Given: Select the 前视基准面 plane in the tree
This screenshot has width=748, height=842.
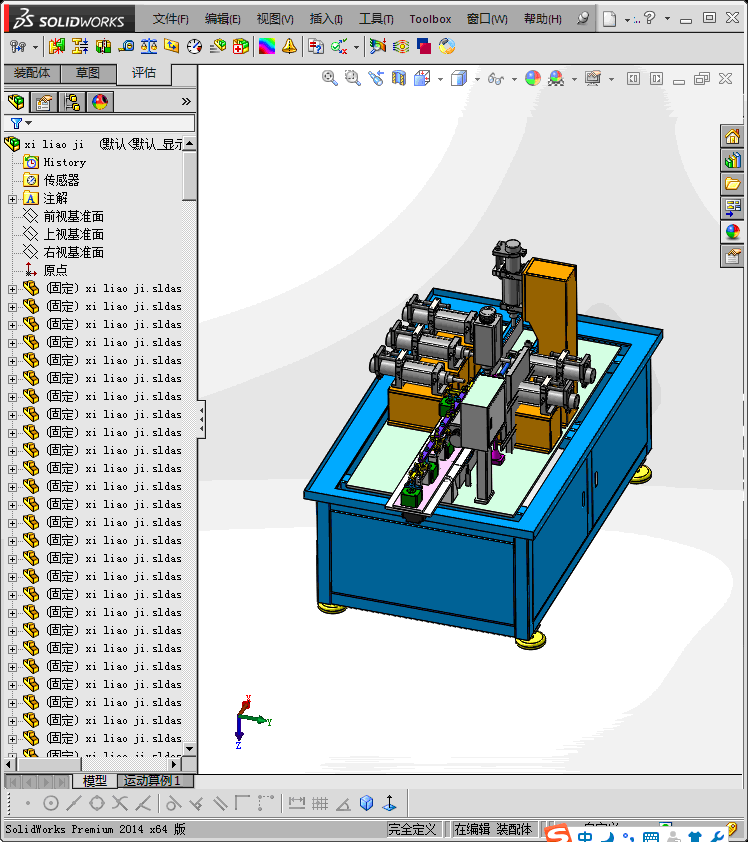Looking at the screenshot, I should [73, 216].
